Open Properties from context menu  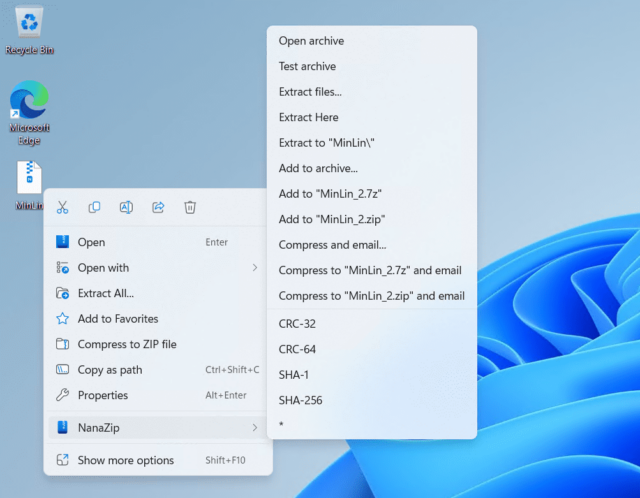[x=157, y=395]
